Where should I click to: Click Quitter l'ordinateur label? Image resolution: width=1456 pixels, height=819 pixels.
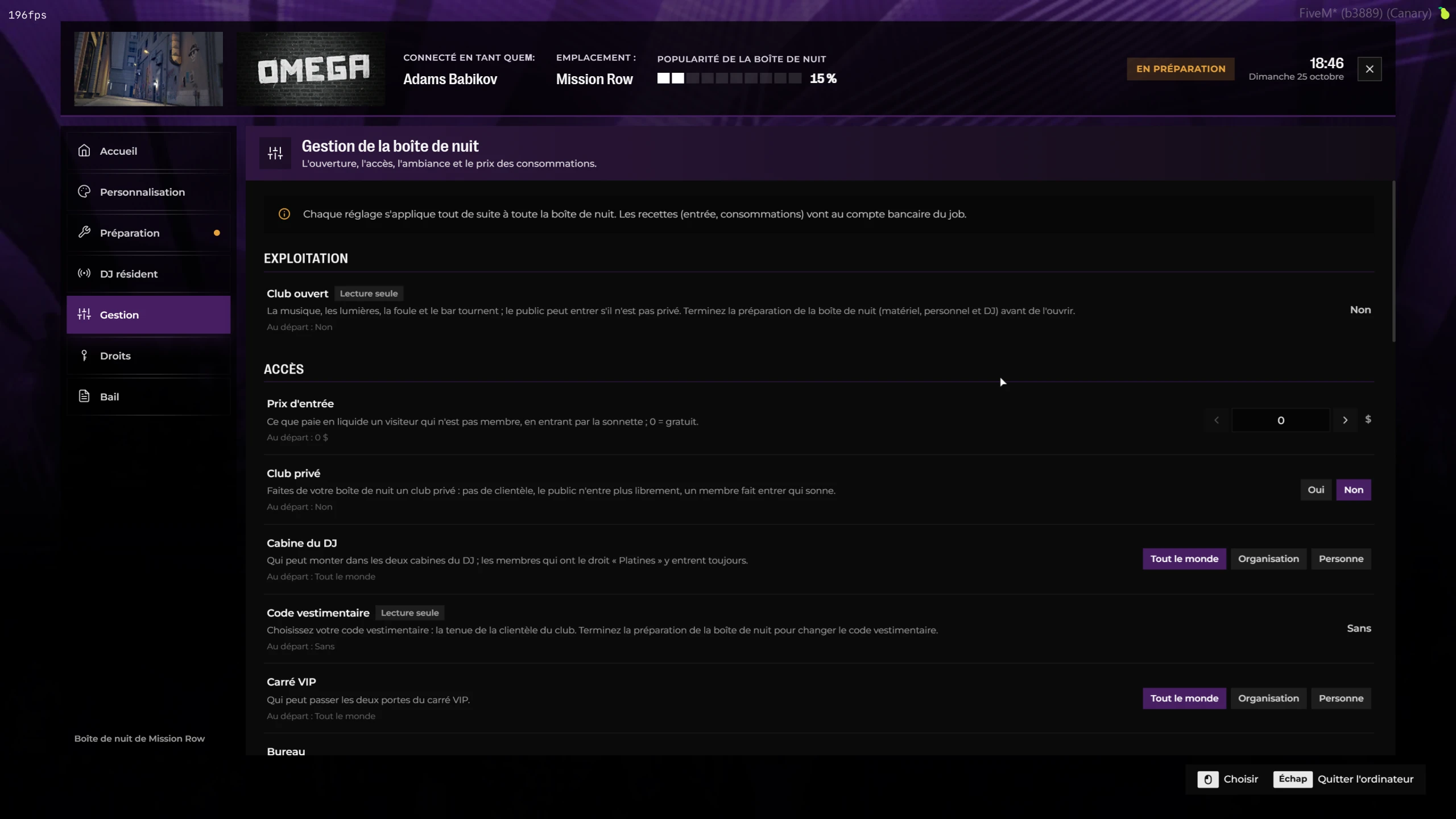coord(1366,779)
